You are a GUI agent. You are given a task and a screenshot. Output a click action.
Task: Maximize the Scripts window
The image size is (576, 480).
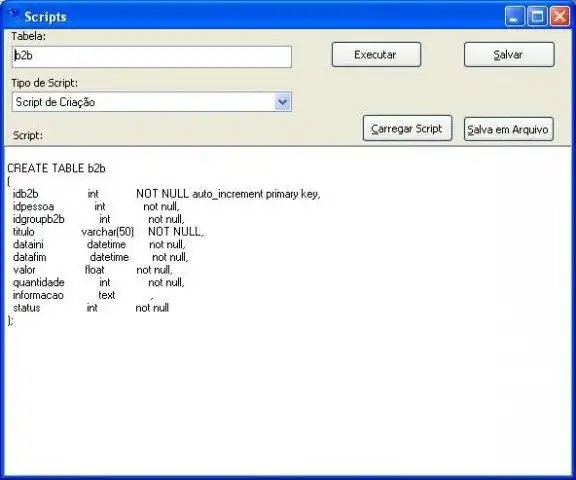(537, 17)
